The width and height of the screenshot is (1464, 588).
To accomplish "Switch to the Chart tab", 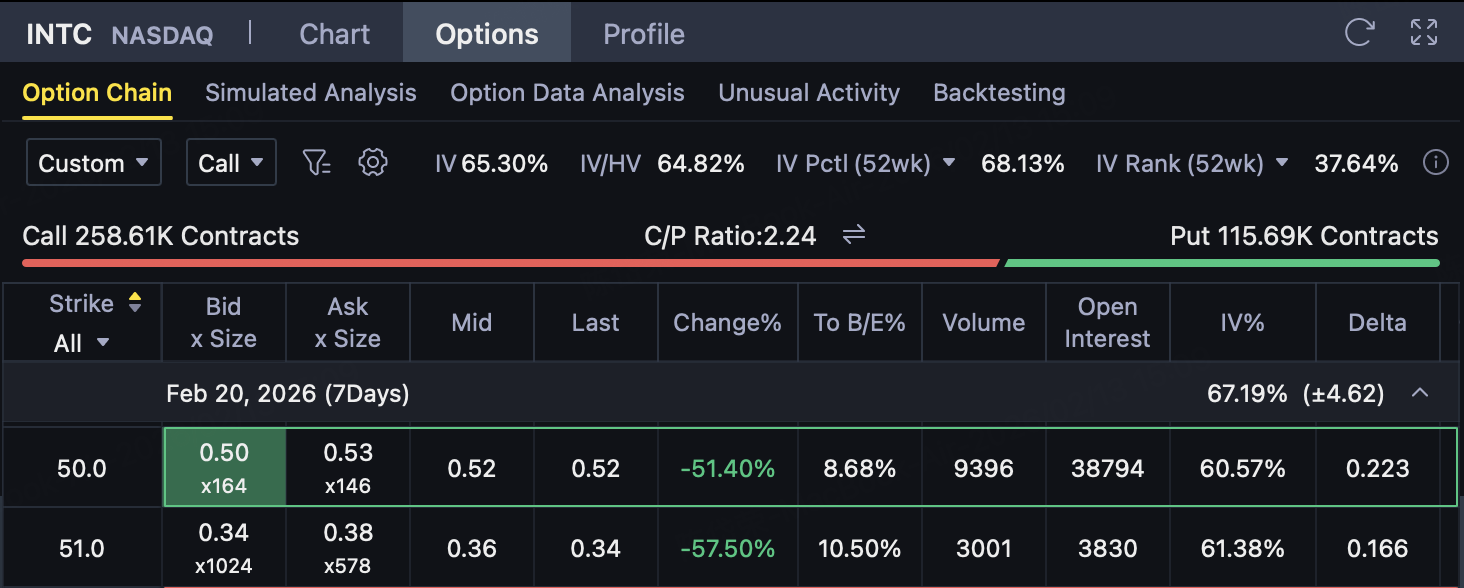I will tap(334, 34).
